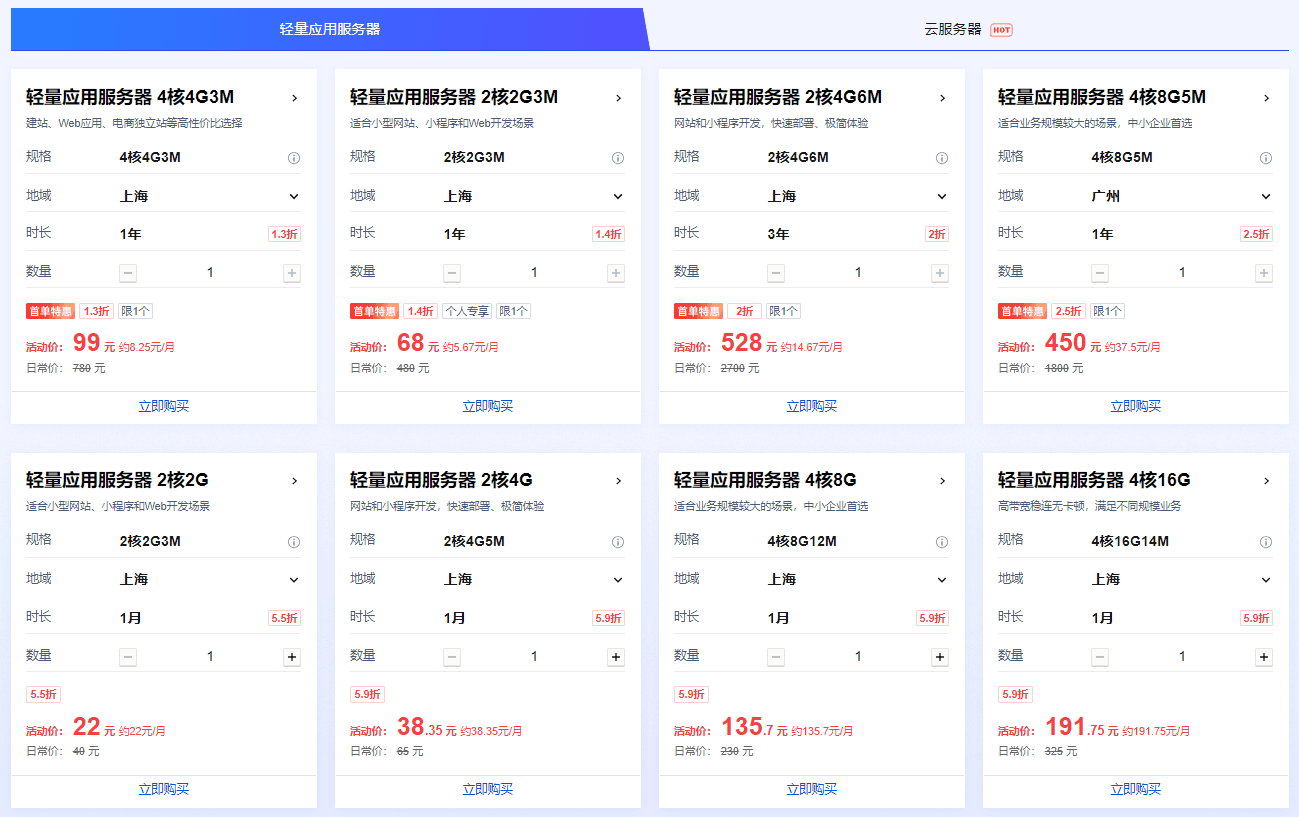
Task: Click the 1月 duration in 2核4G5M card
Action: tap(455, 618)
